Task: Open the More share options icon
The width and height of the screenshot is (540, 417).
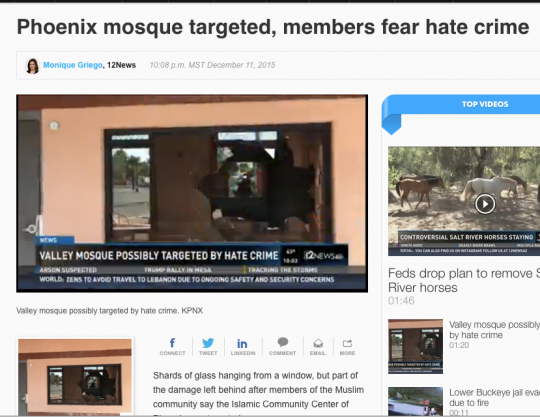Action: coord(347,346)
